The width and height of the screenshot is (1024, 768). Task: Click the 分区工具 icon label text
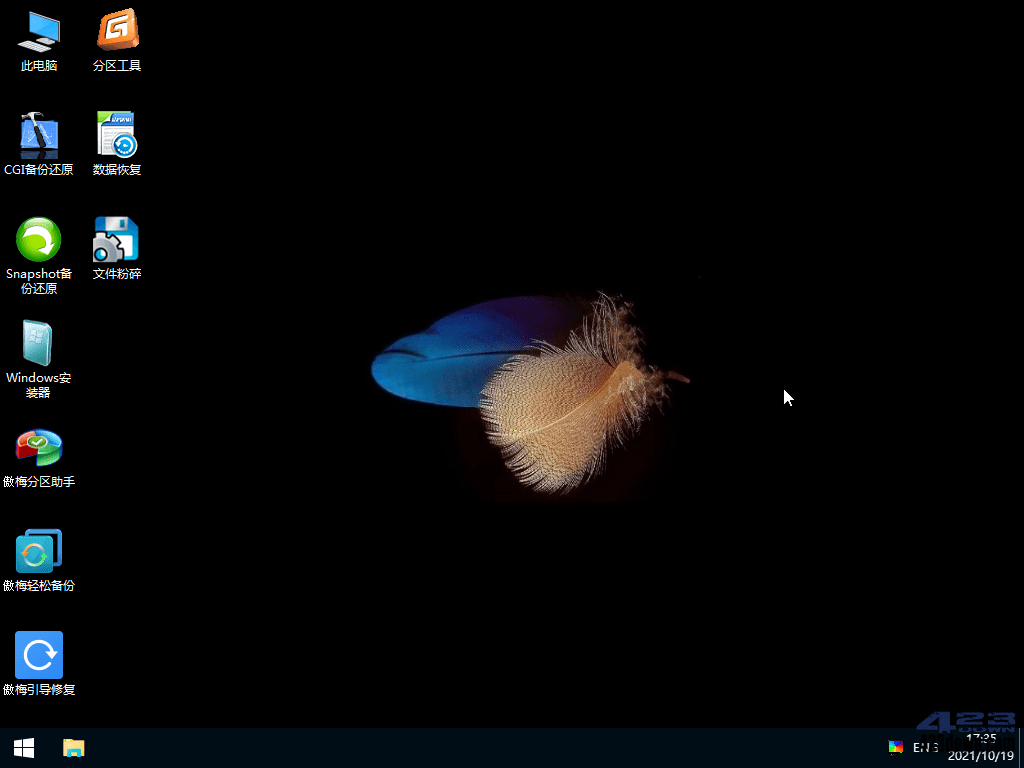pyautogui.click(x=117, y=66)
